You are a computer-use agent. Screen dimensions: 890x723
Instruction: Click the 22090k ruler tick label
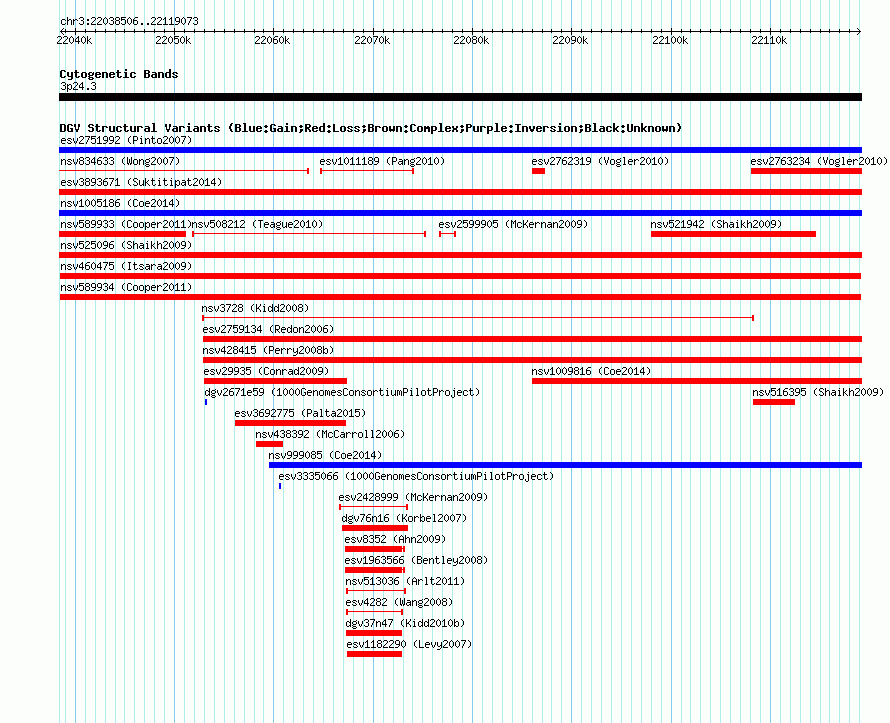570,40
